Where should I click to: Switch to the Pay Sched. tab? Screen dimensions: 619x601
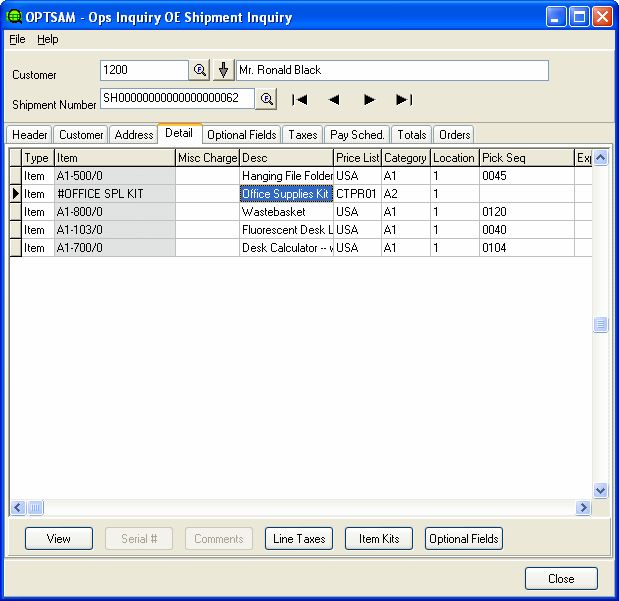[357, 134]
